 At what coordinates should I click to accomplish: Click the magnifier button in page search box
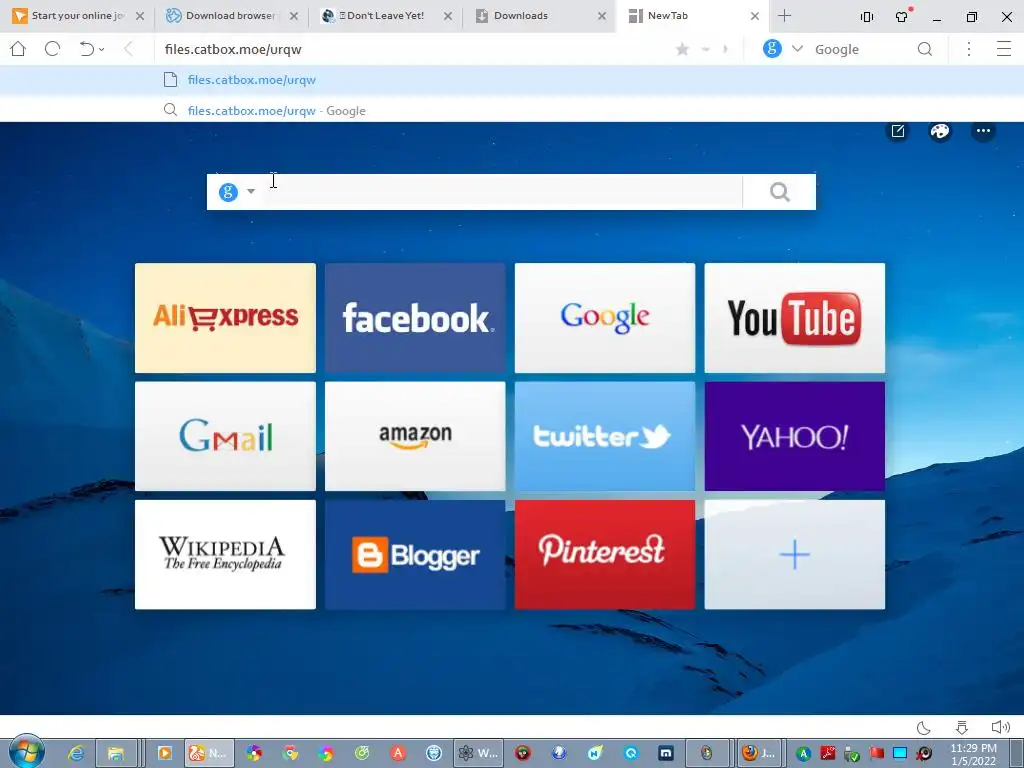pos(780,192)
